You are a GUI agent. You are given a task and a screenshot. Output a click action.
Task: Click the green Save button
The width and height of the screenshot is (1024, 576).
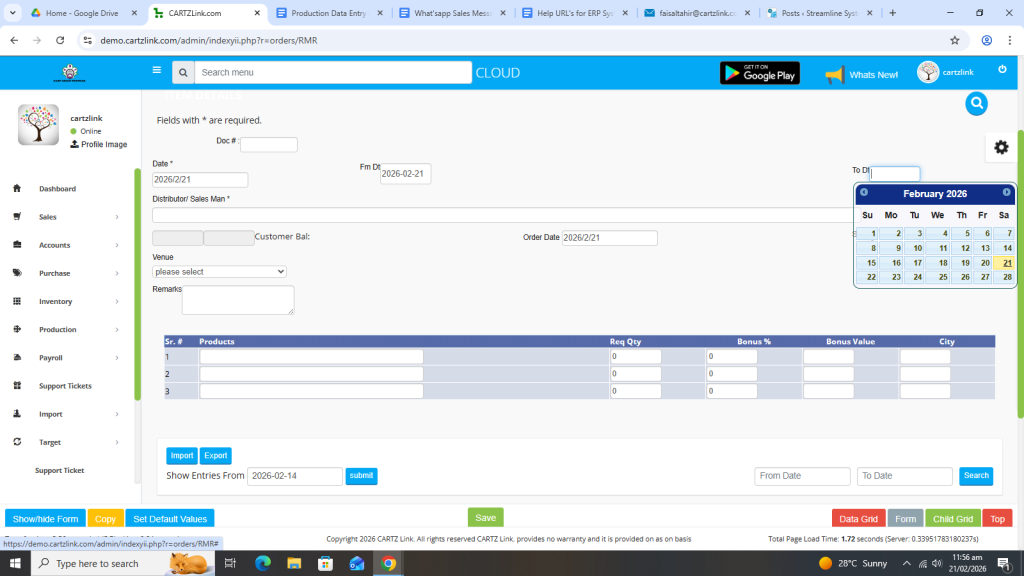tap(485, 518)
